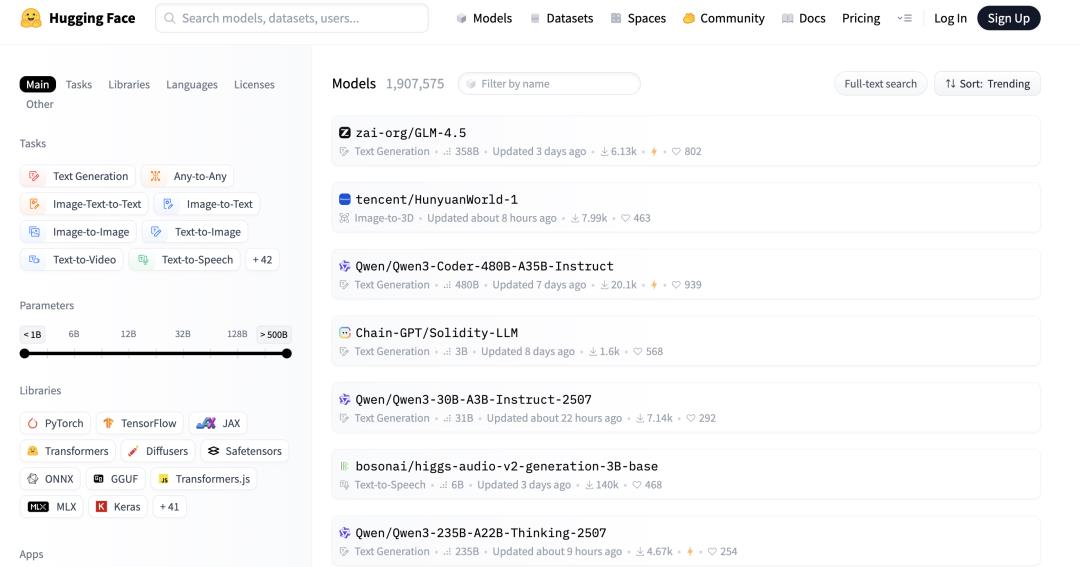Click the Diffusers library icon

click(x=133, y=451)
